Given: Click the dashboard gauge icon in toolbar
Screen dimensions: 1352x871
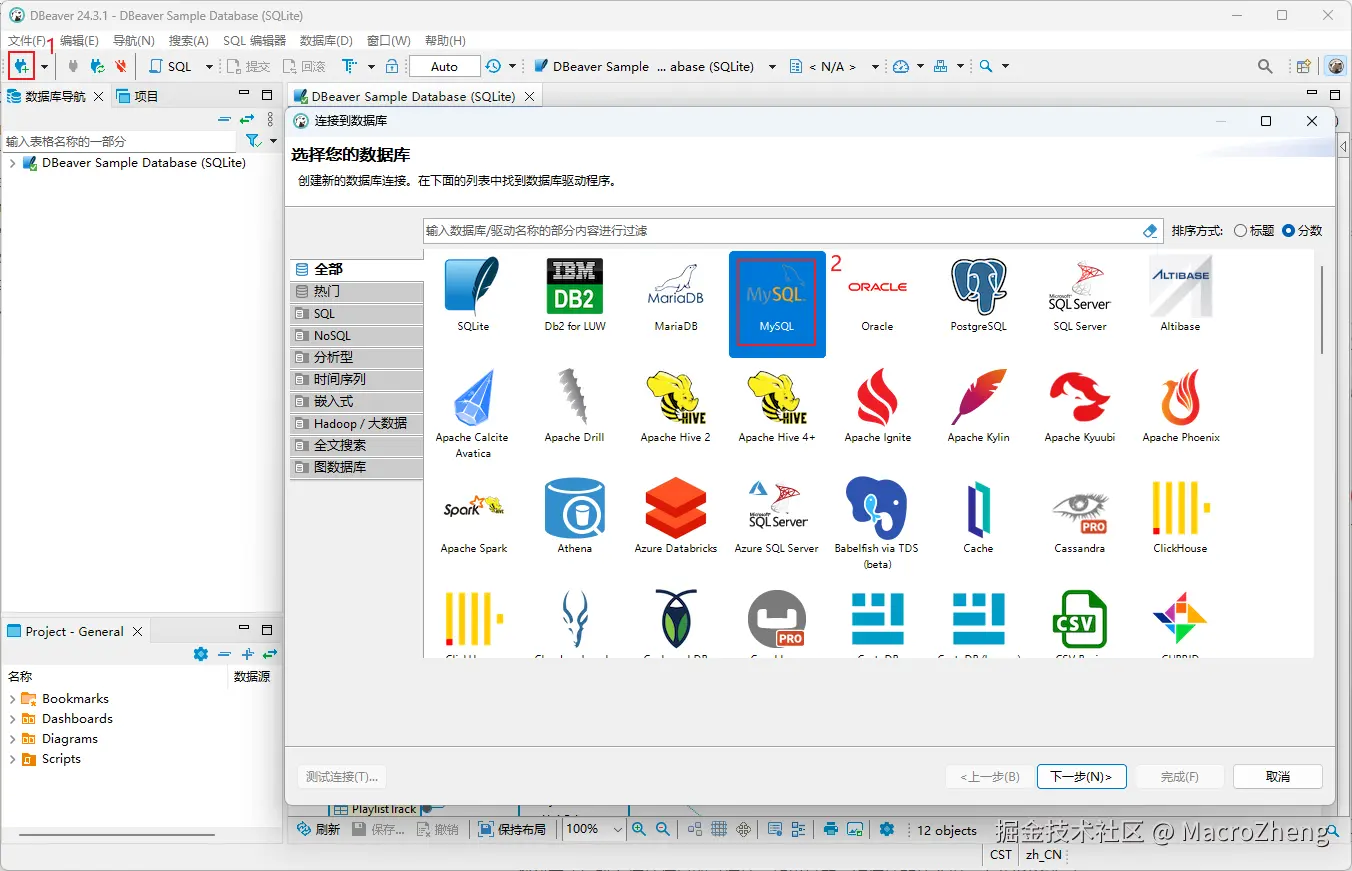Looking at the screenshot, I should [x=901, y=66].
